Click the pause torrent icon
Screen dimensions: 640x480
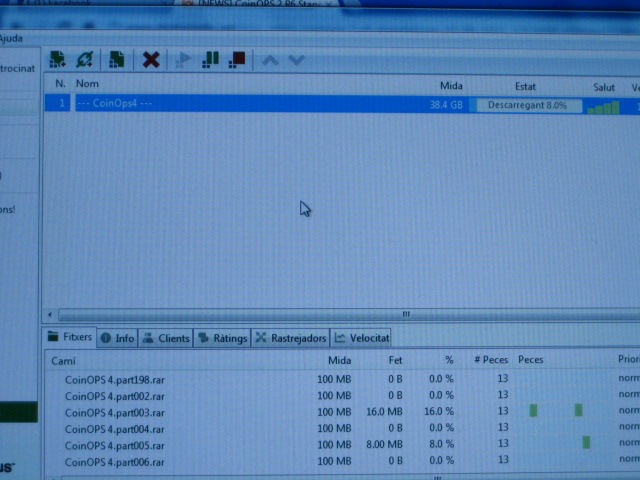(x=211, y=60)
